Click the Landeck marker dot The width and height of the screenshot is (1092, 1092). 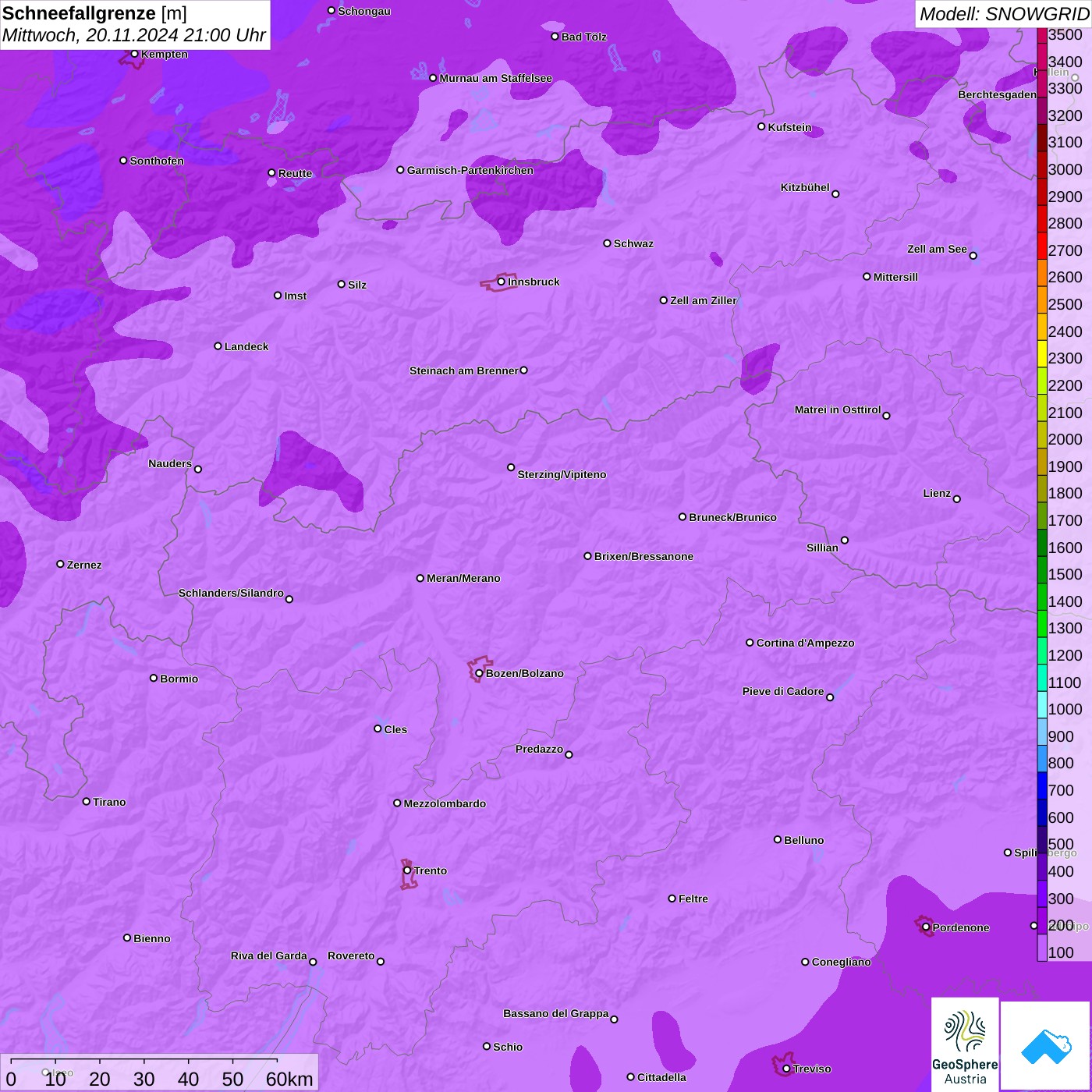pos(218,346)
